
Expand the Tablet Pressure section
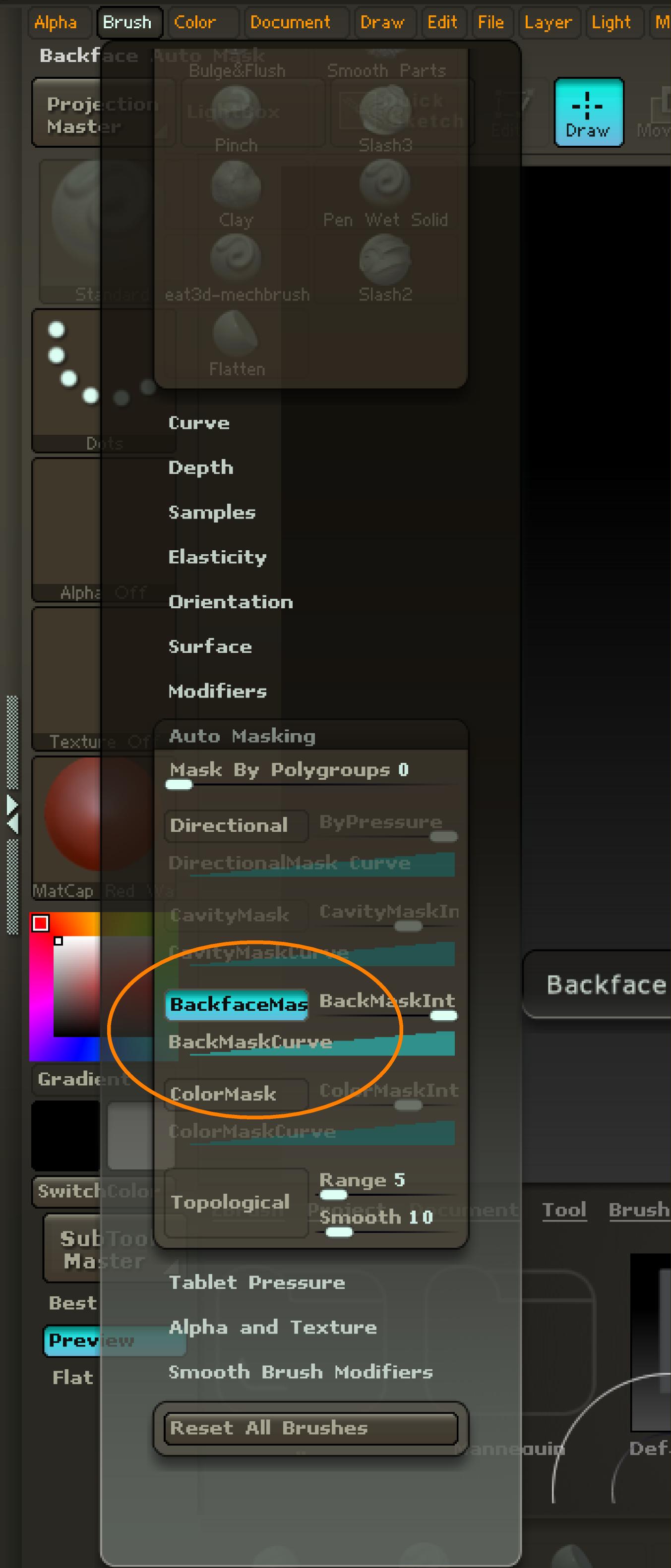click(256, 1282)
